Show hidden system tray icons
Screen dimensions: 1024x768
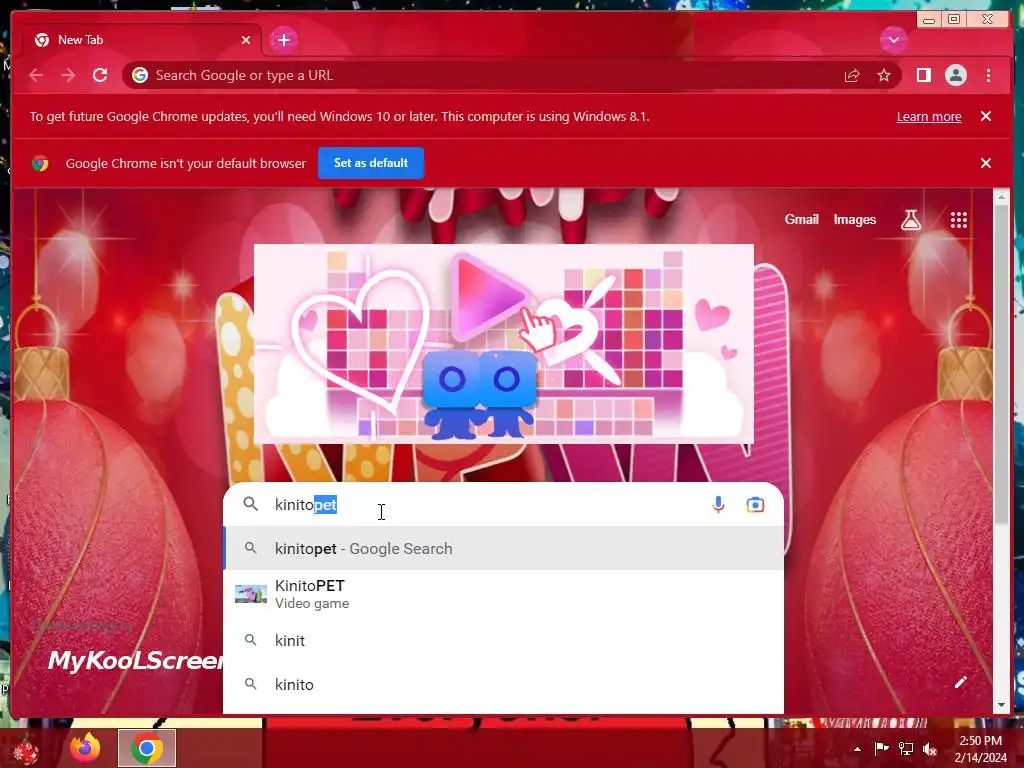(857, 749)
